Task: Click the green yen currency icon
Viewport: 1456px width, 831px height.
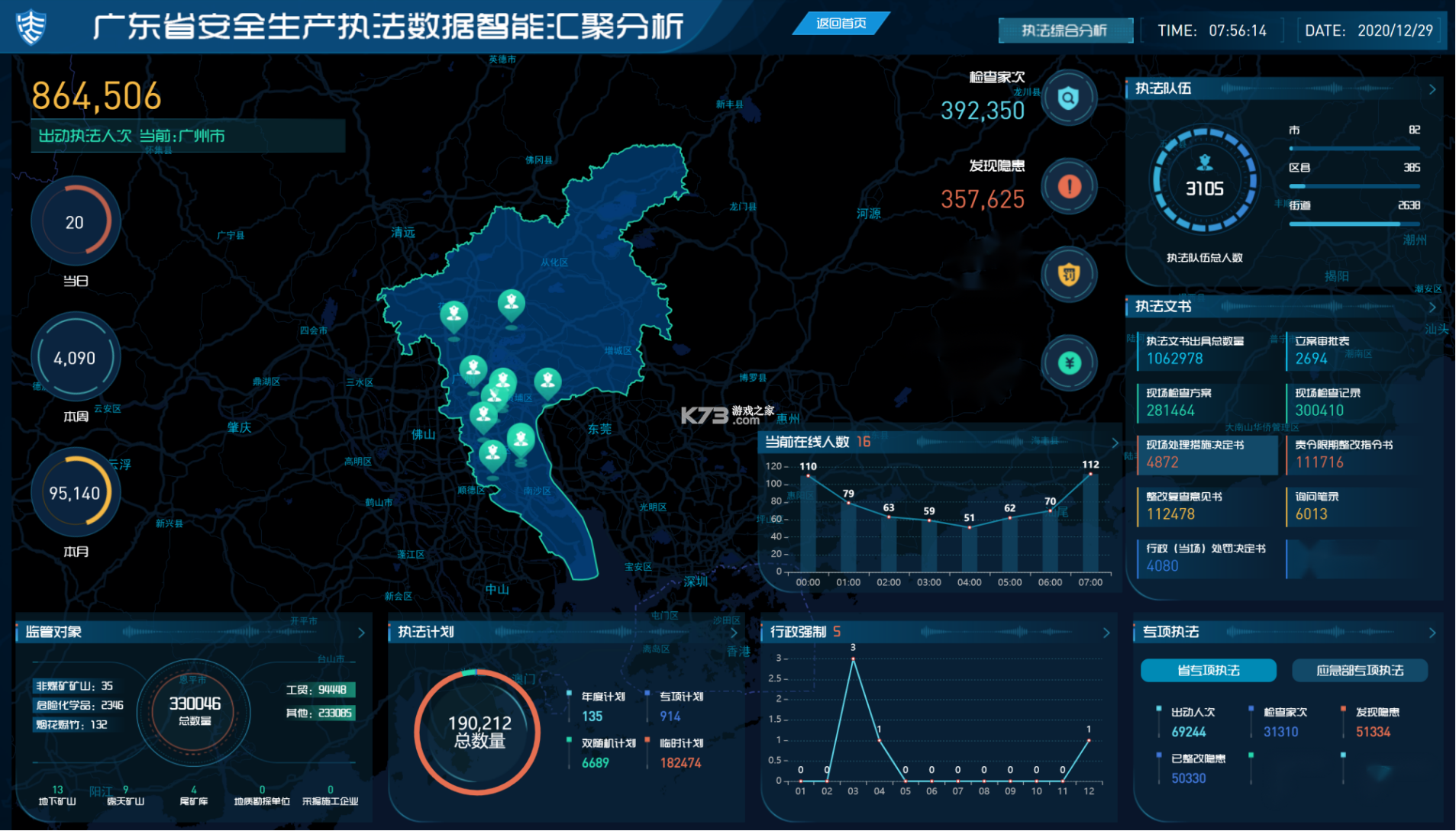Action: point(1069,363)
